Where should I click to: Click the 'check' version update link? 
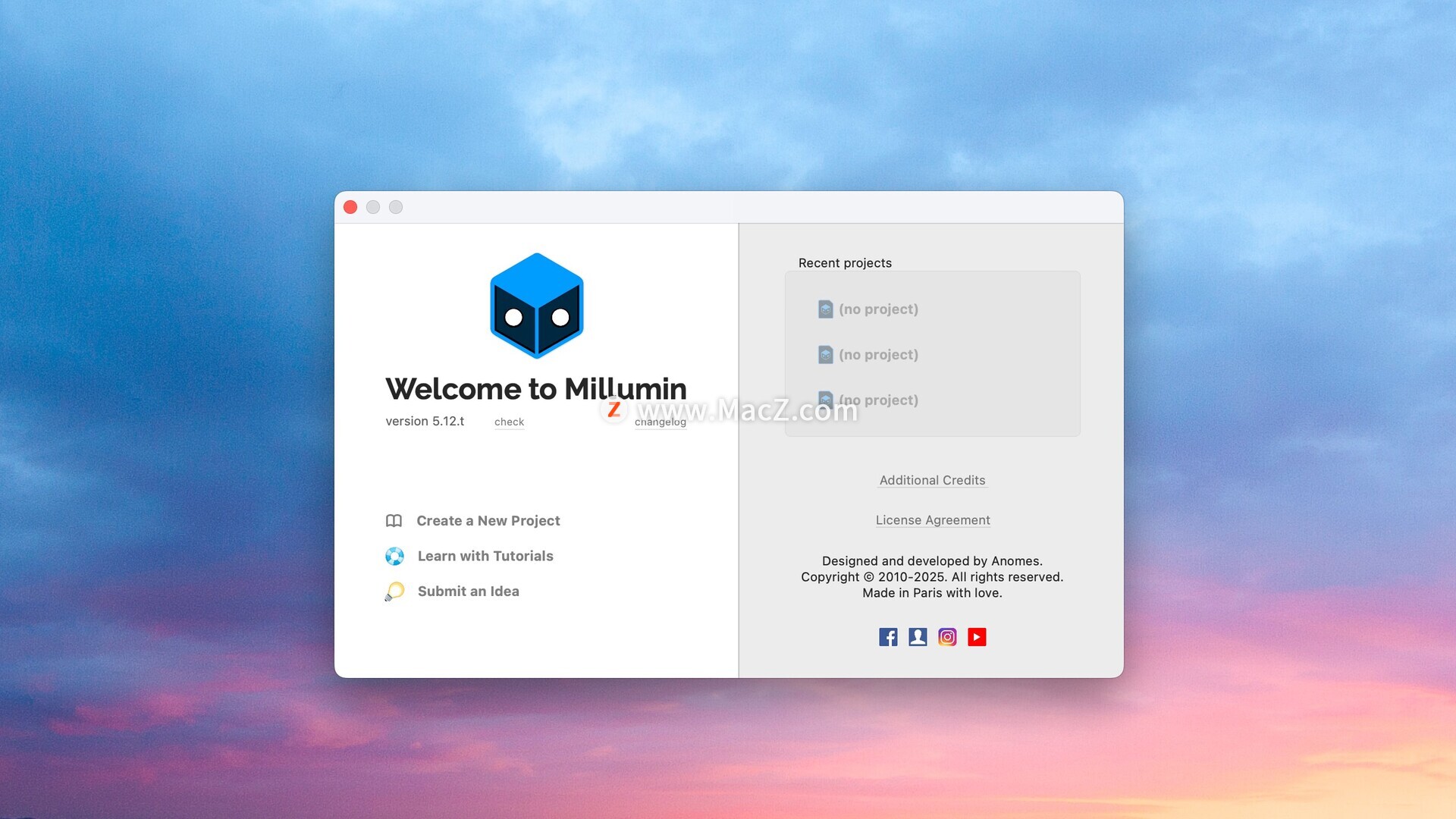[509, 422]
